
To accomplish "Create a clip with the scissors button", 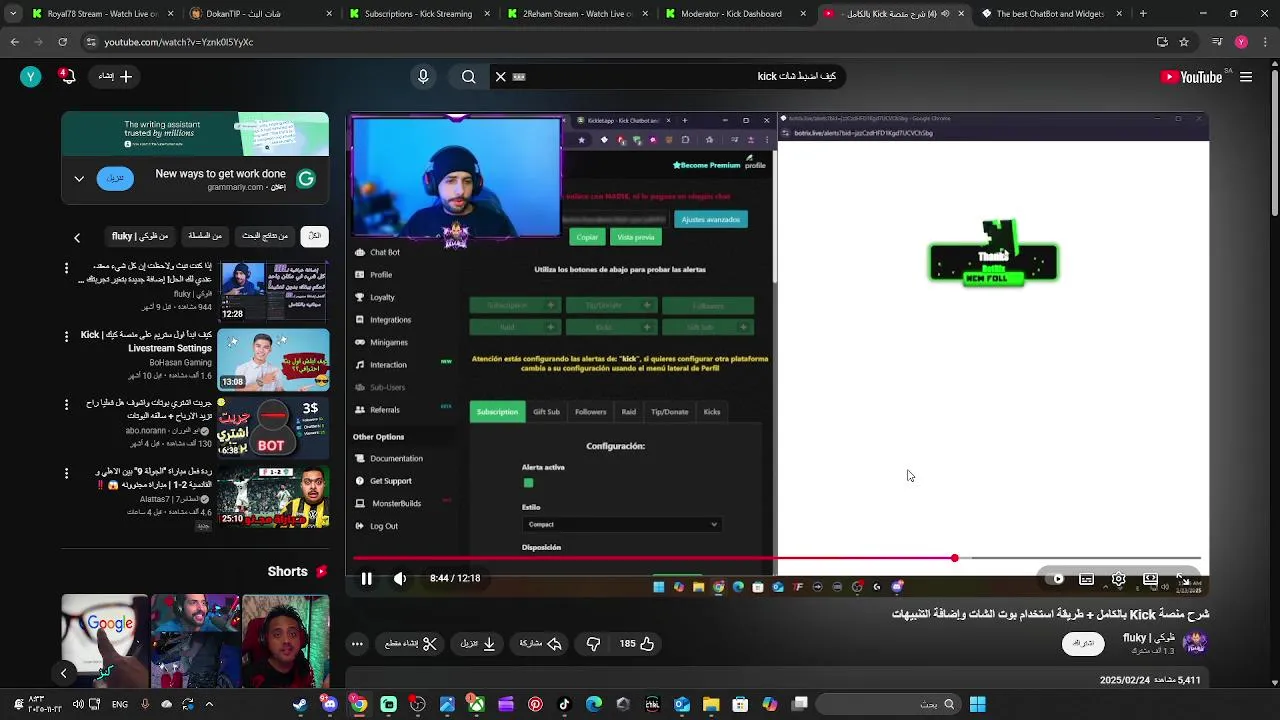I will point(411,644).
